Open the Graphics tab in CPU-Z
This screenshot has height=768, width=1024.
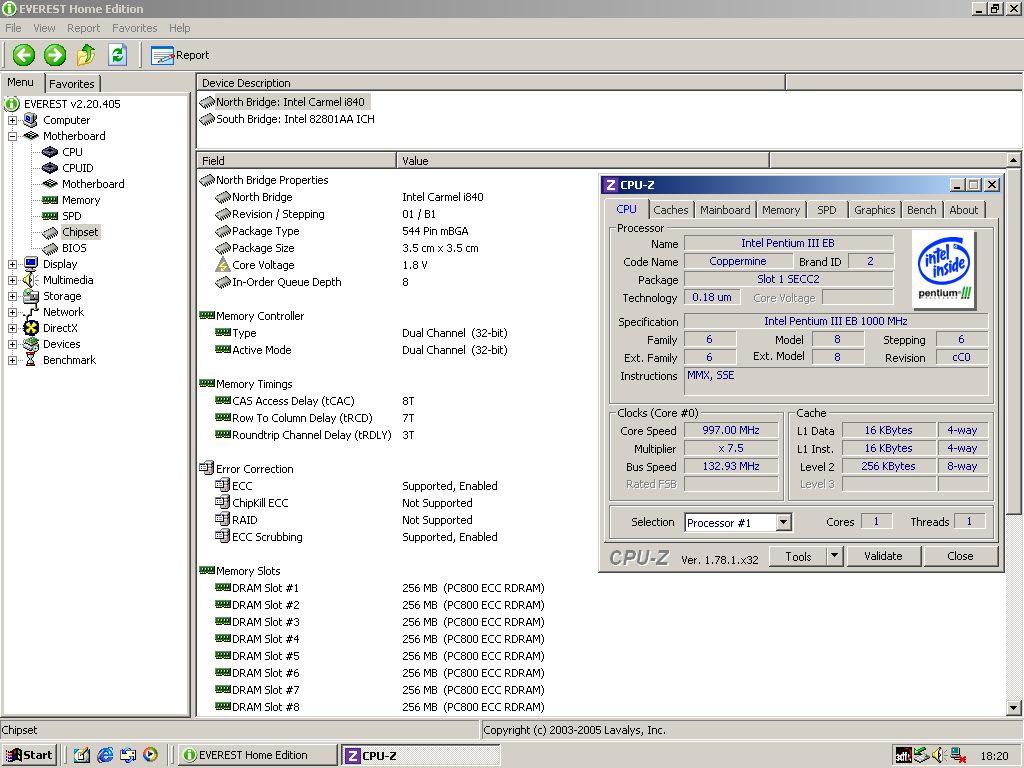pos(874,210)
